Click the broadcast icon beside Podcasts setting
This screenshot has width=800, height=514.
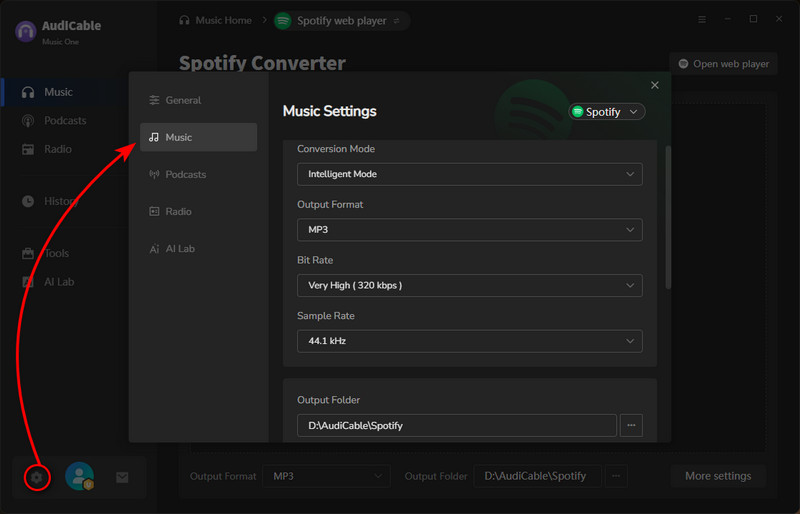click(x=154, y=174)
